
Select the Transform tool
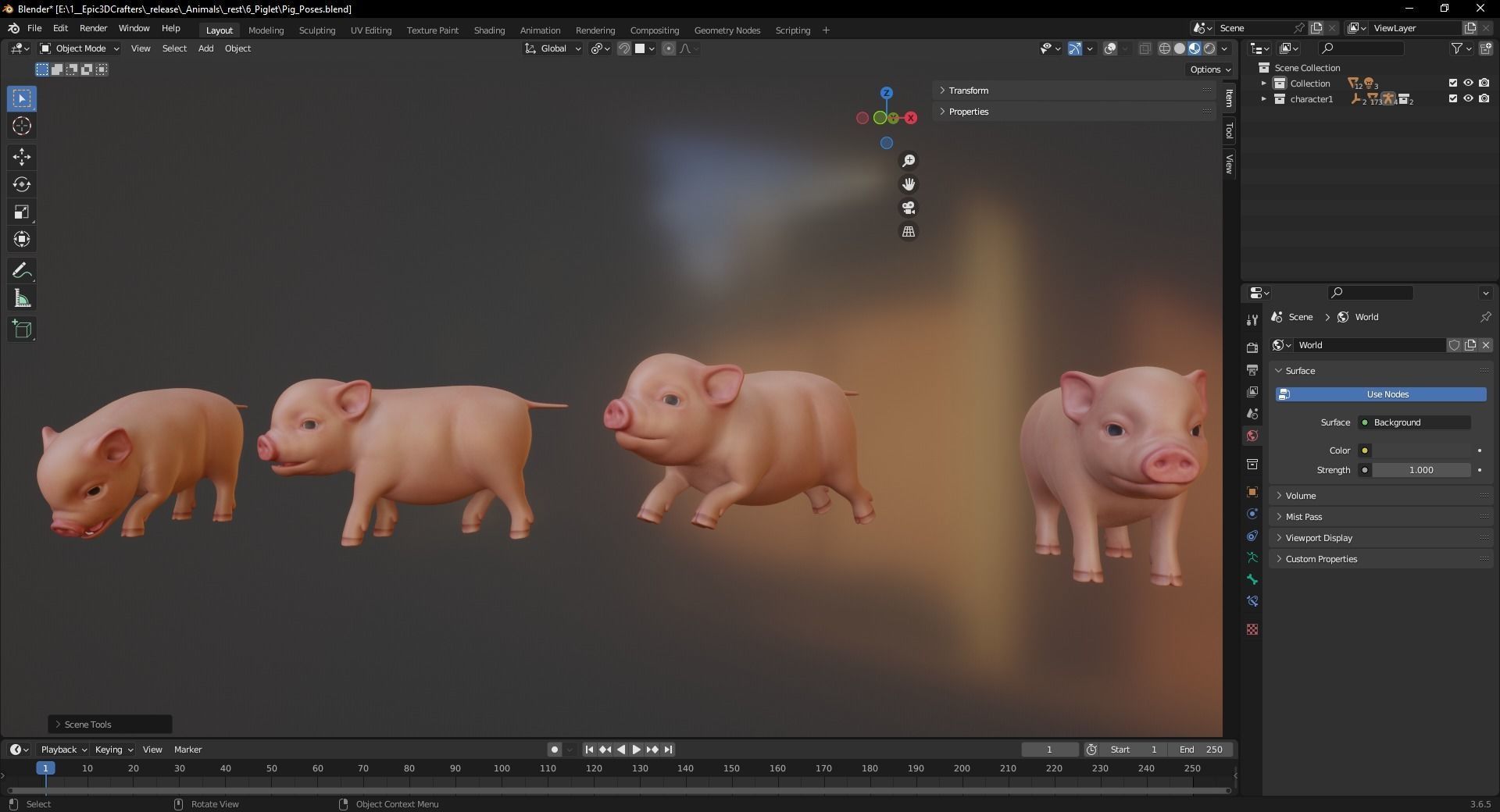pos(22,239)
